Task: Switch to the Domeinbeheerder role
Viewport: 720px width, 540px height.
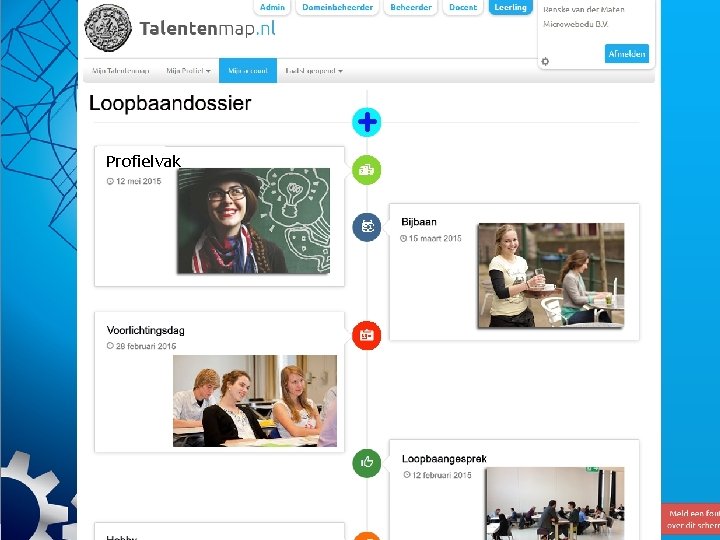Action: (x=338, y=7)
